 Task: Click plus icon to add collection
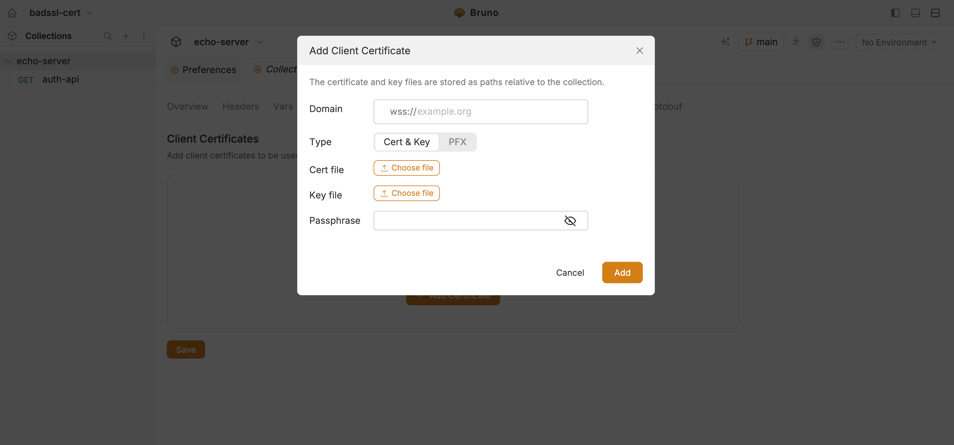coord(126,36)
